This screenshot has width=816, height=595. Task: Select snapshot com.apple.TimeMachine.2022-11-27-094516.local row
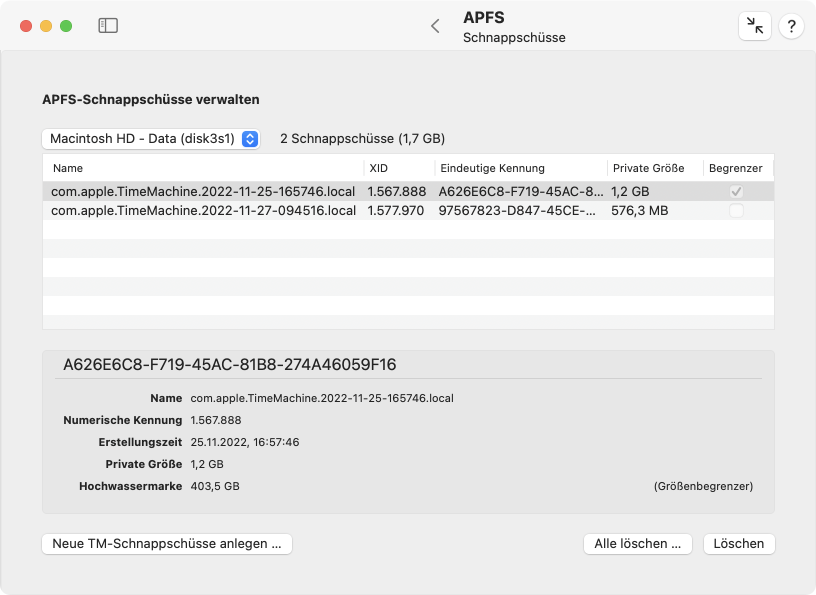[x=409, y=211]
